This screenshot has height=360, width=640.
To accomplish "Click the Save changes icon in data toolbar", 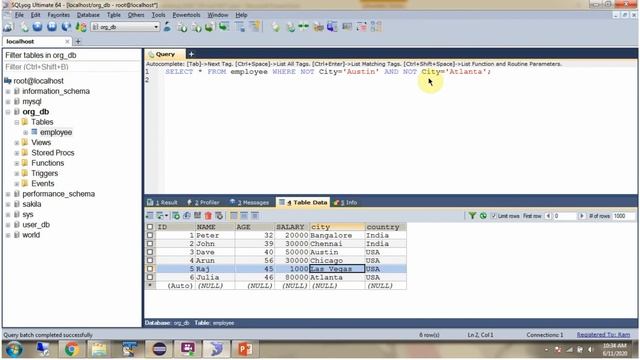I will [x=198, y=216].
